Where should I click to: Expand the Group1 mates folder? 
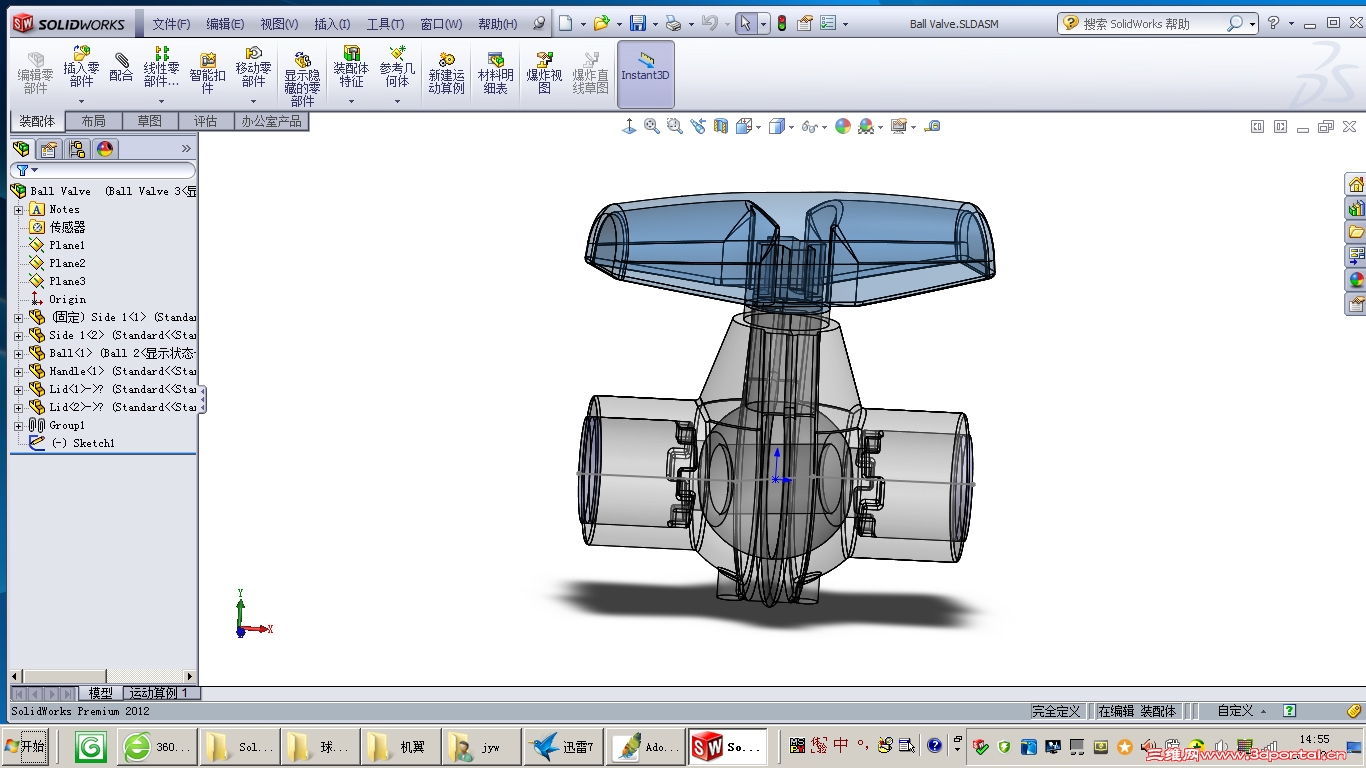(x=18, y=425)
